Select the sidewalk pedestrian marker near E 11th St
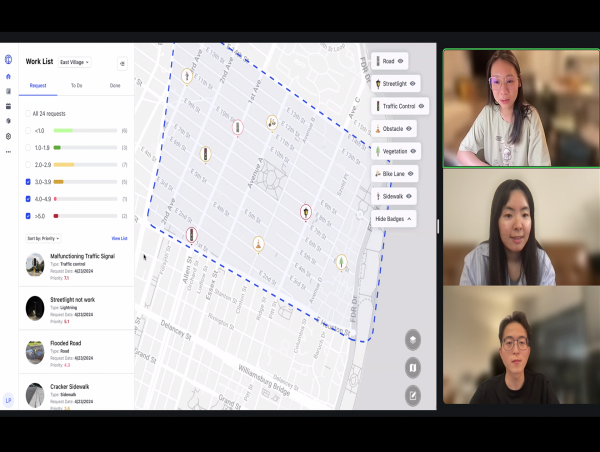This screenshot has width=600, height=452. pos(187,76)
